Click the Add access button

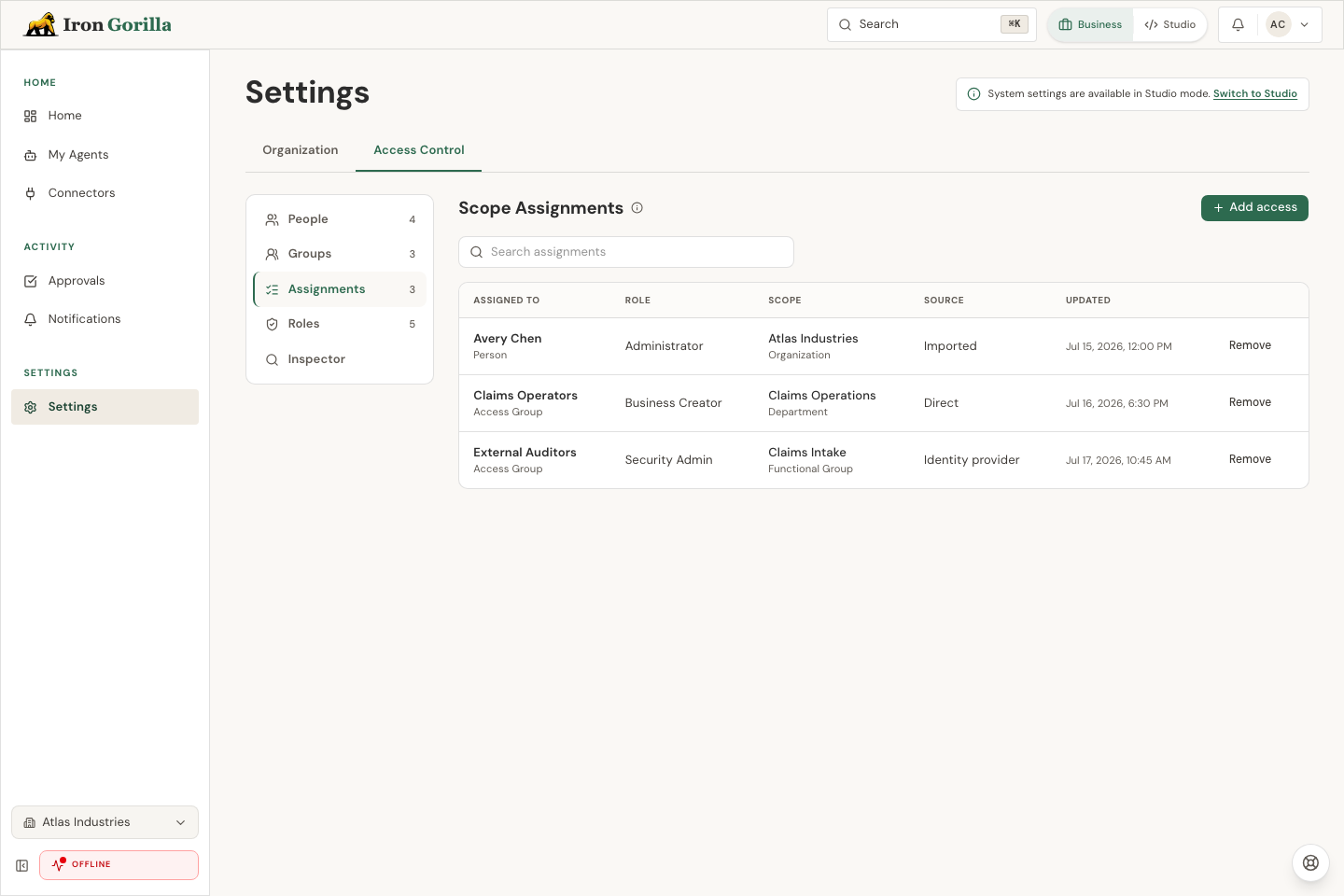click(1254, 208)
